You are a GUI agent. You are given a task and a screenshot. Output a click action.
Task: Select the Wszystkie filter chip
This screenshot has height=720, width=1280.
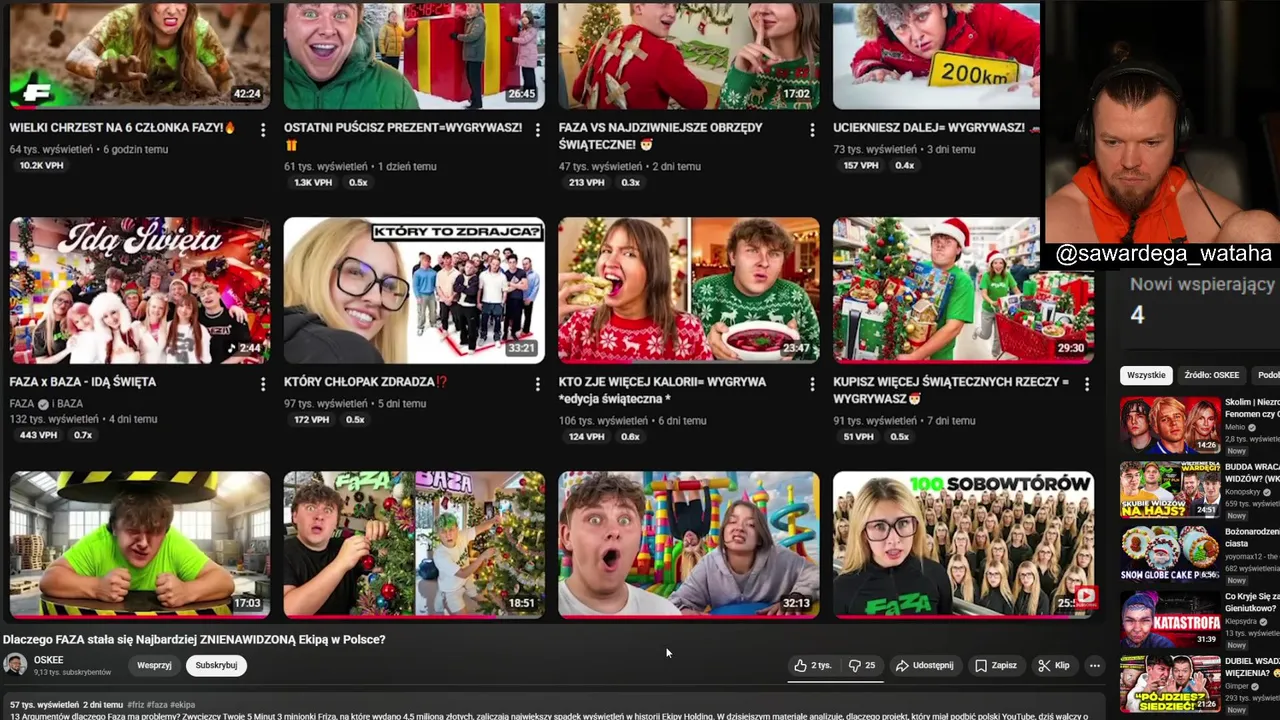tap(1146, 375)
